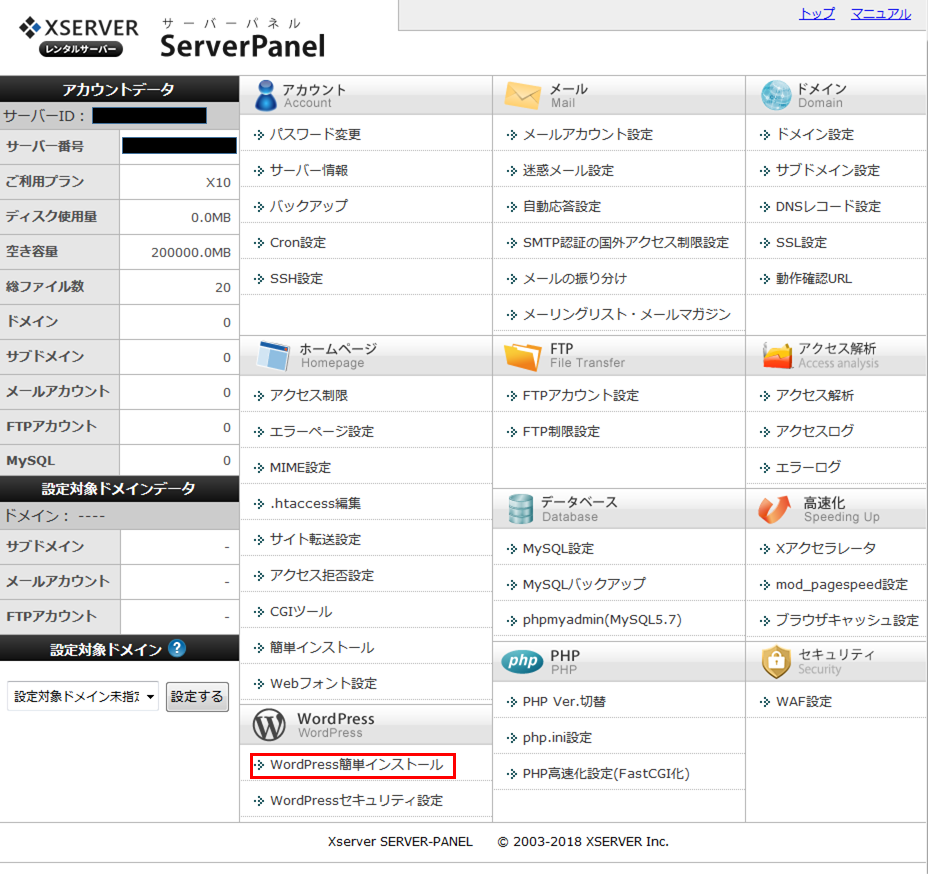Open MySQLバックアップ
Screen dimensions: 928x874
(584, 584)
